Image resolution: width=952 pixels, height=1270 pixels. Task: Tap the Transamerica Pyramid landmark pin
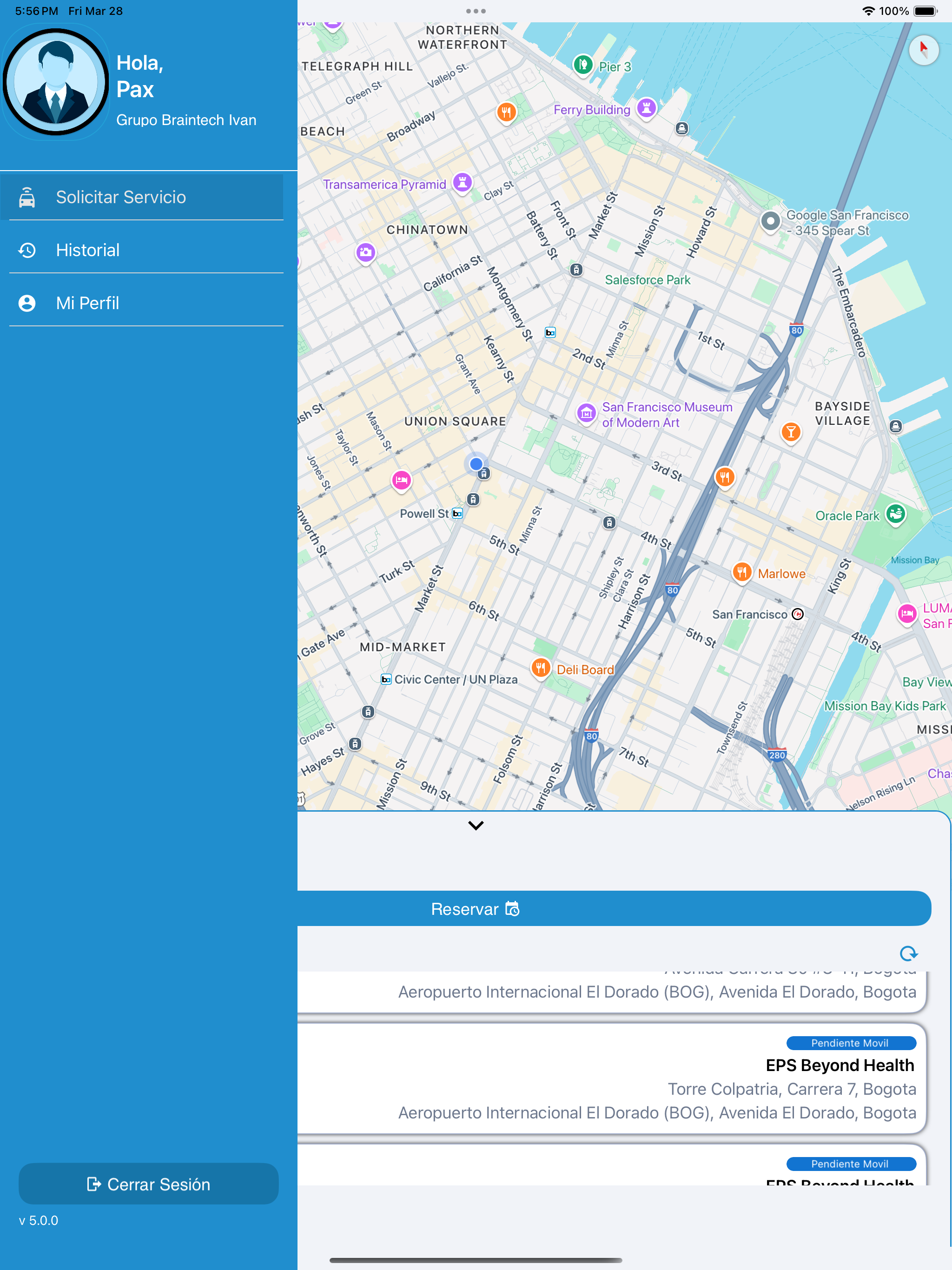[462, 183]
